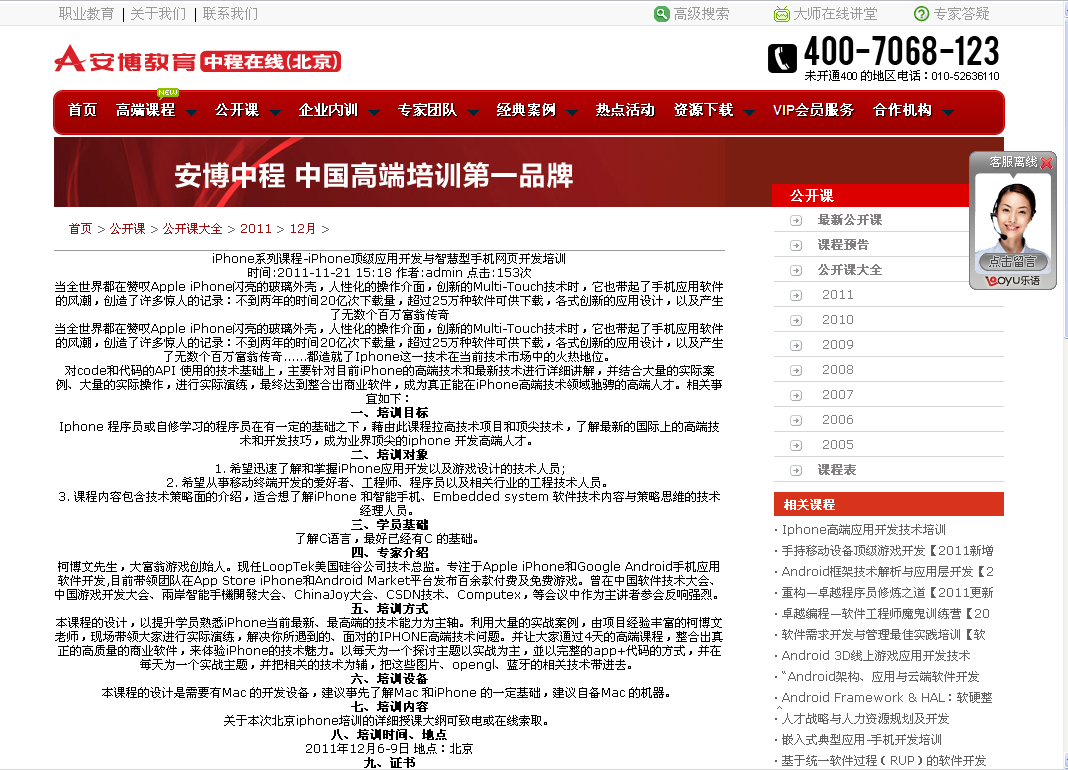The image size is (1068, 770).
Task: Expand the 企业内训 dropdown arrow
Action: coord(374,112)
